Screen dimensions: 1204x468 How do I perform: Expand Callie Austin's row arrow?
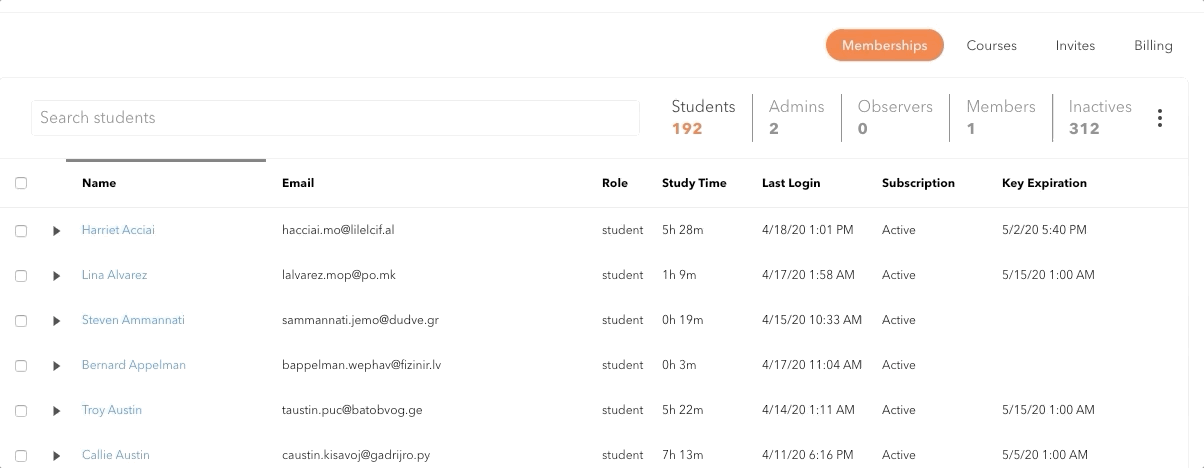(57, 456)
